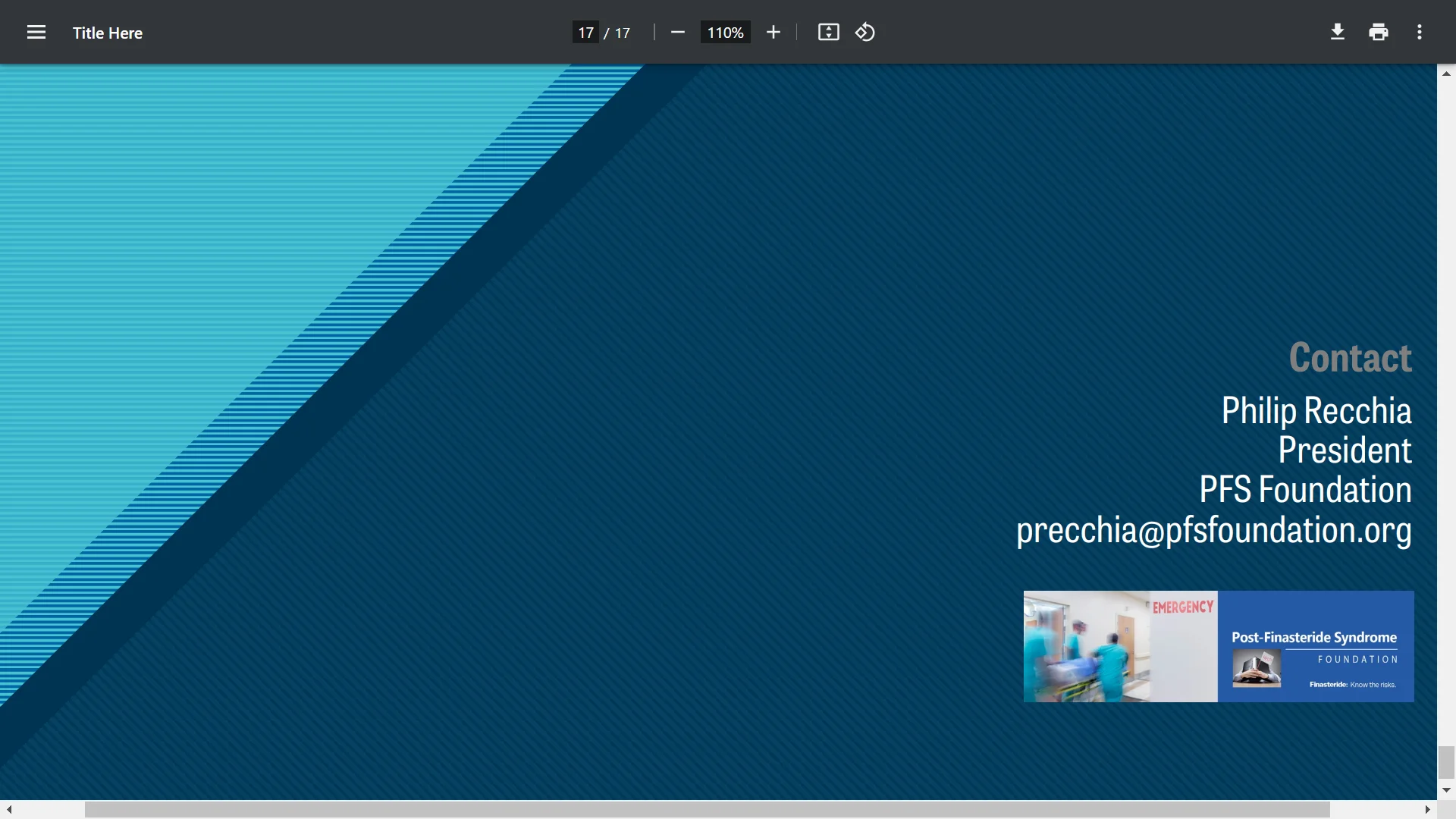This screenshot has width=1456, height=819.
Task: Click the zoom in plus icon
Action: [773, 33]
